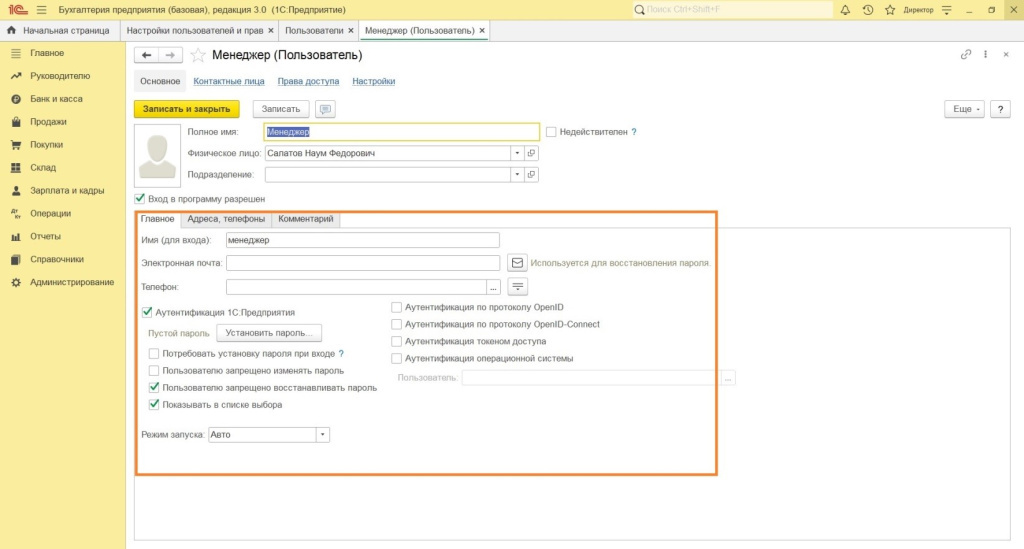Open the history clock icon
Image resolution: width=1024 pixels, height=549 pixels.
click(x=867, y=10)
